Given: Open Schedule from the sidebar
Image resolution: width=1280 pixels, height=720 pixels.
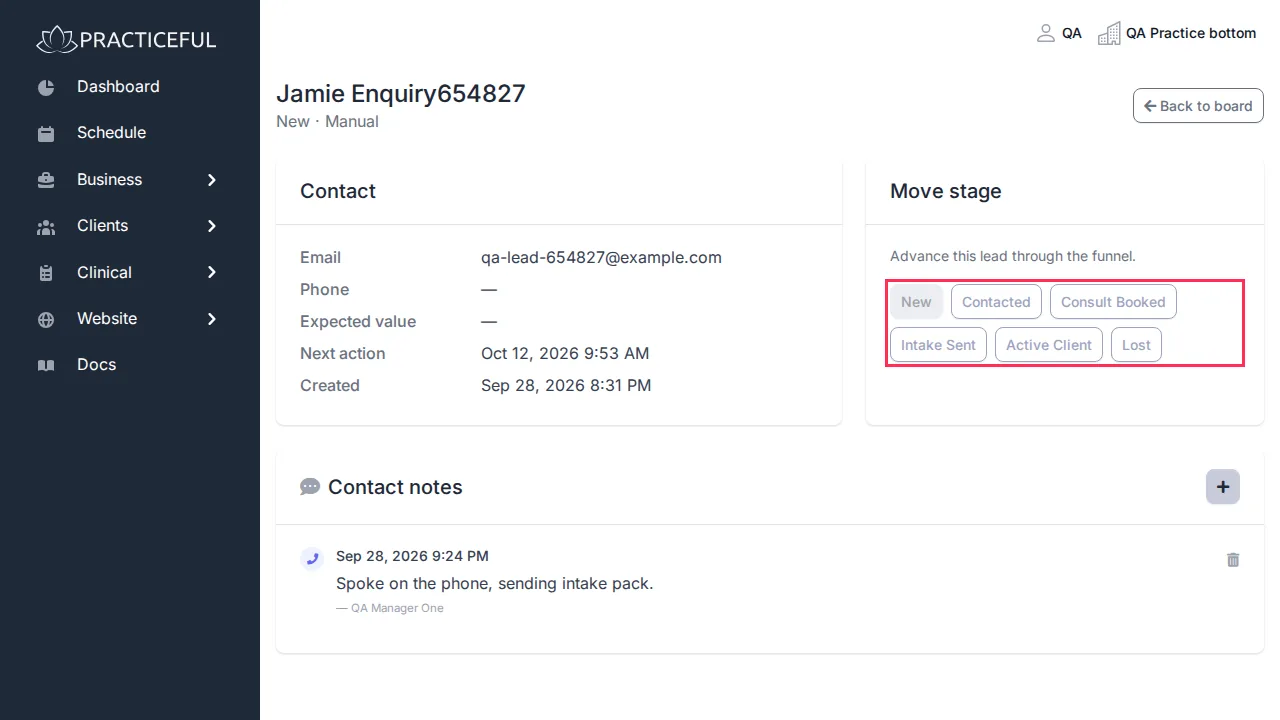Looking at the screenshot, I should point(111,133).
